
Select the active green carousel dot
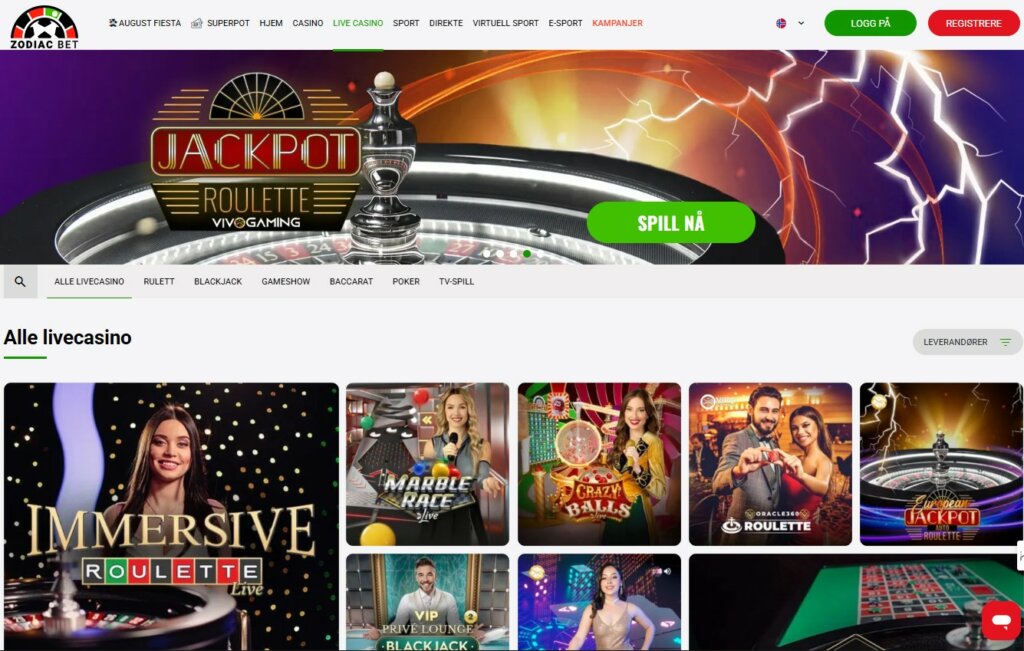coord(527,253)
